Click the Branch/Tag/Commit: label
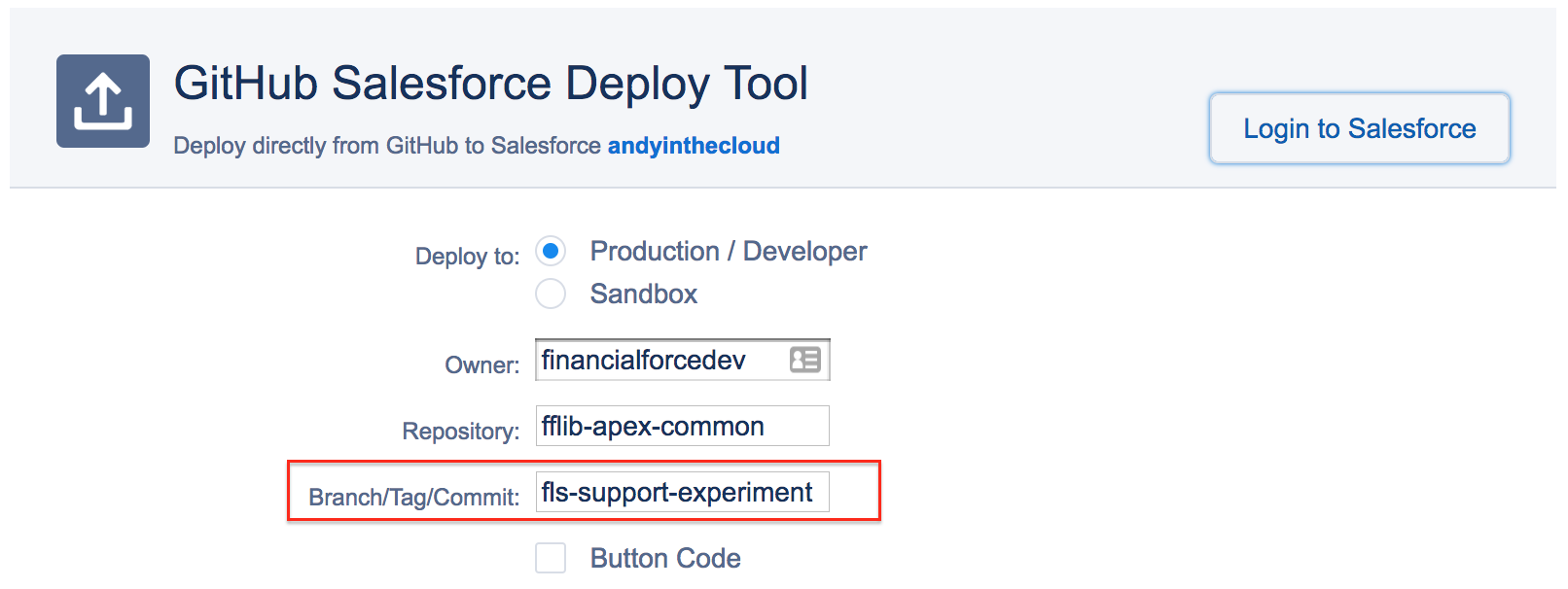1568x589 pixels. coord(414,498)
